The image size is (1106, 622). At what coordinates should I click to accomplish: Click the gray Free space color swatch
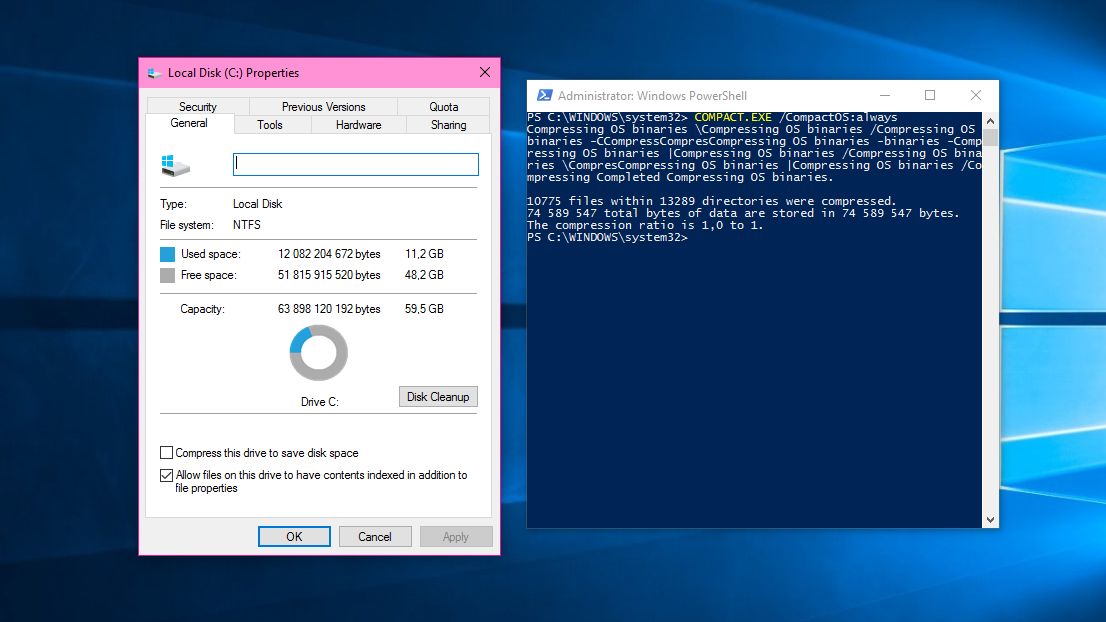167,275
